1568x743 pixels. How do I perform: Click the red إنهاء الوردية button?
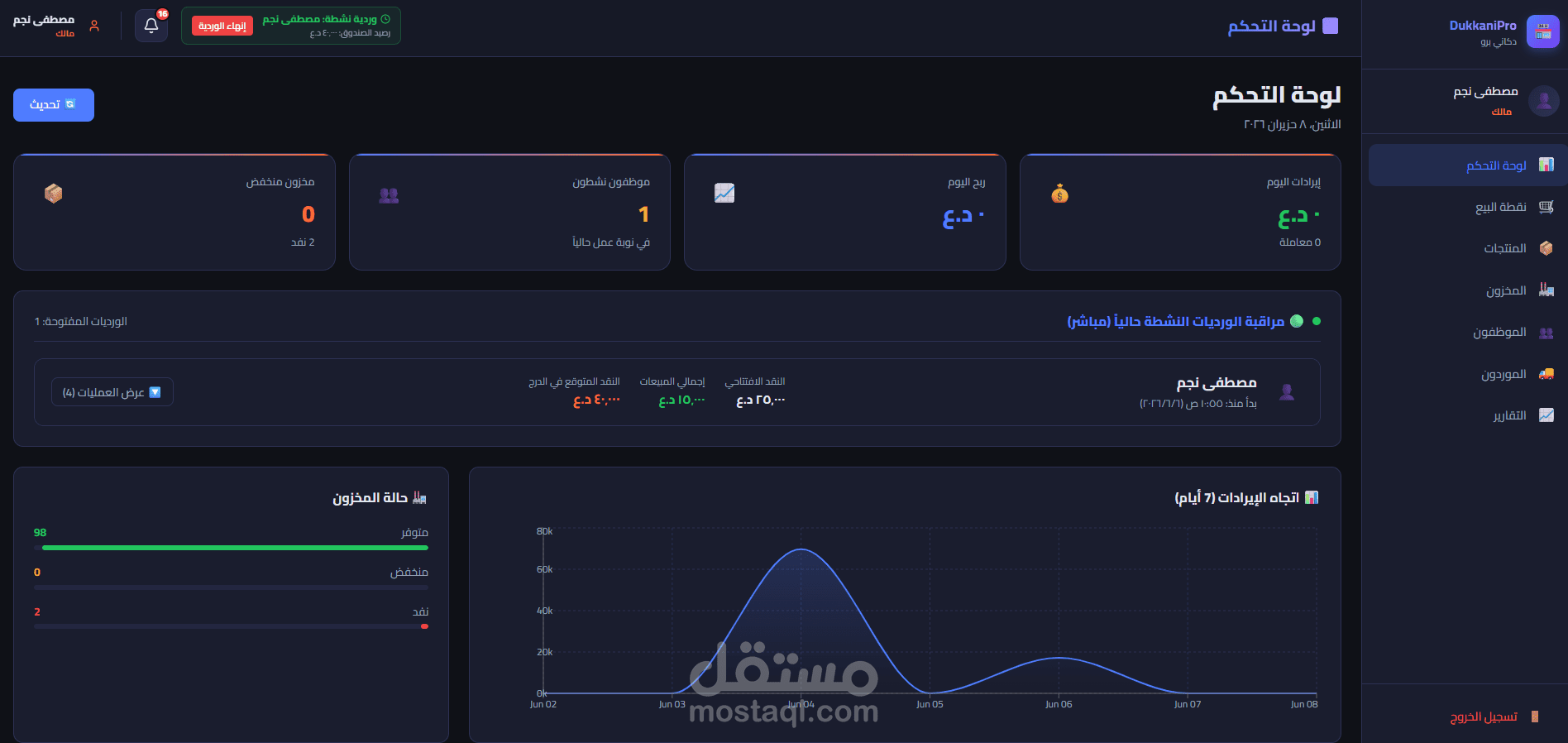click(x=222, y=26)
